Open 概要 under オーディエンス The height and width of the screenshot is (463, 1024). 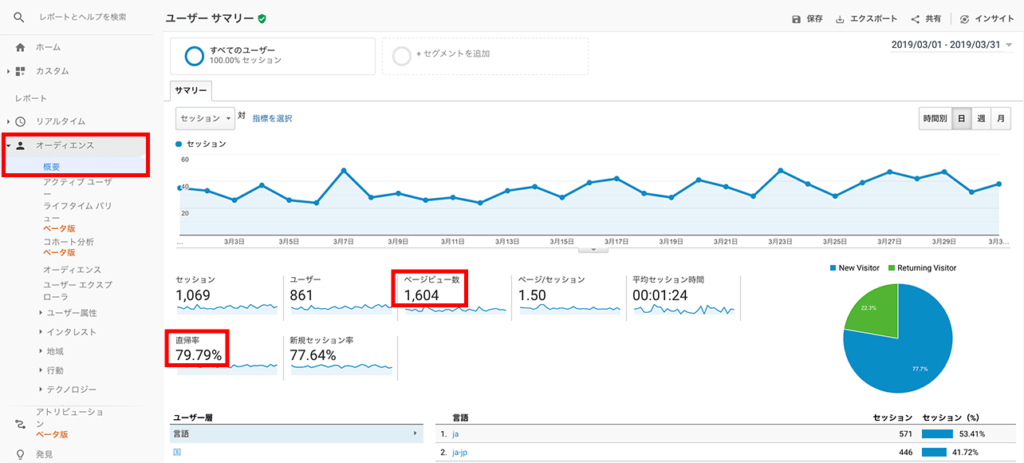(52, 167)
